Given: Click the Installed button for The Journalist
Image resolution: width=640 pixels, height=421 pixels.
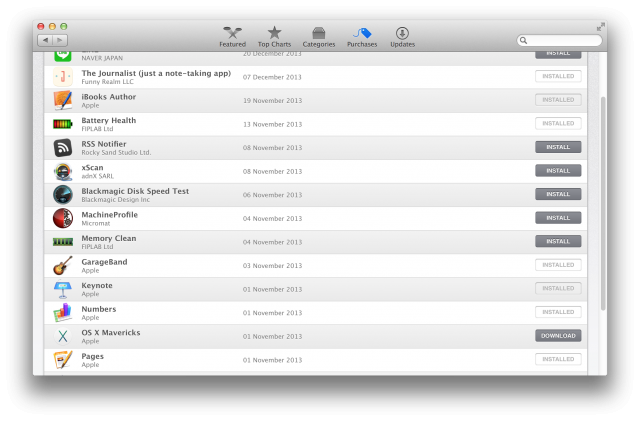Looking at the screenshot, I should (558, 76).
